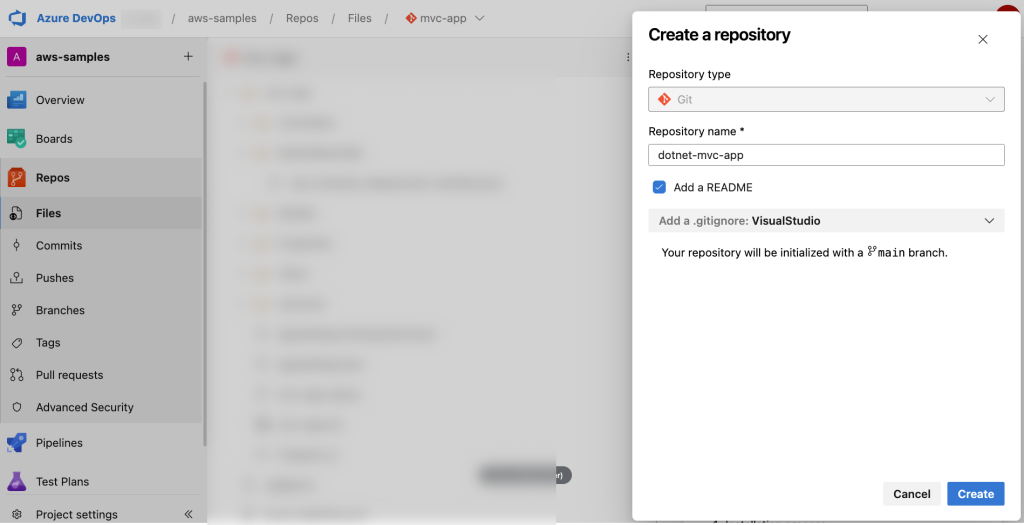
Task: Collapse the sidebar with double chevron
Action: tap(188, 514)
